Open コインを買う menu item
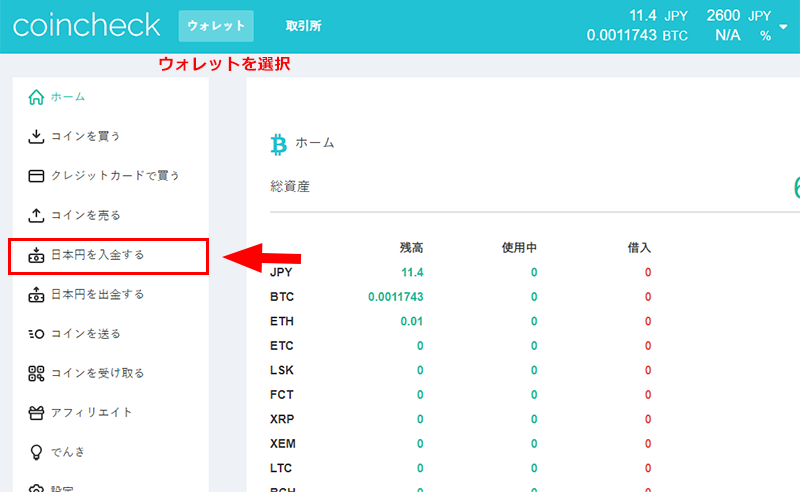 86,136
